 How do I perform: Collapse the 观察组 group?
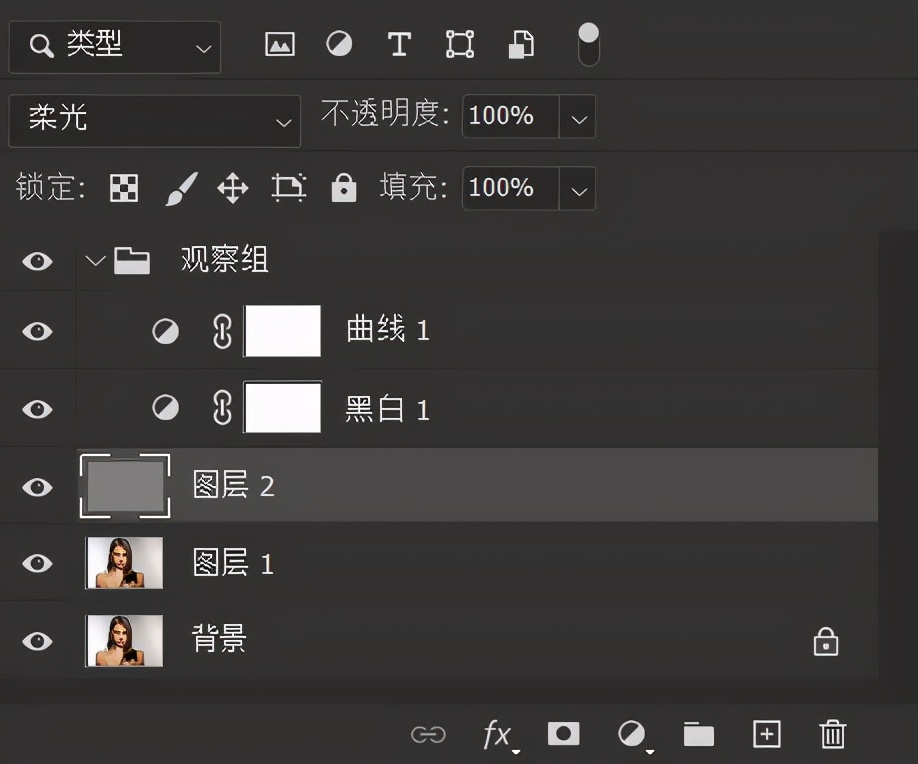pyautogui.click(x=95, y=260)
